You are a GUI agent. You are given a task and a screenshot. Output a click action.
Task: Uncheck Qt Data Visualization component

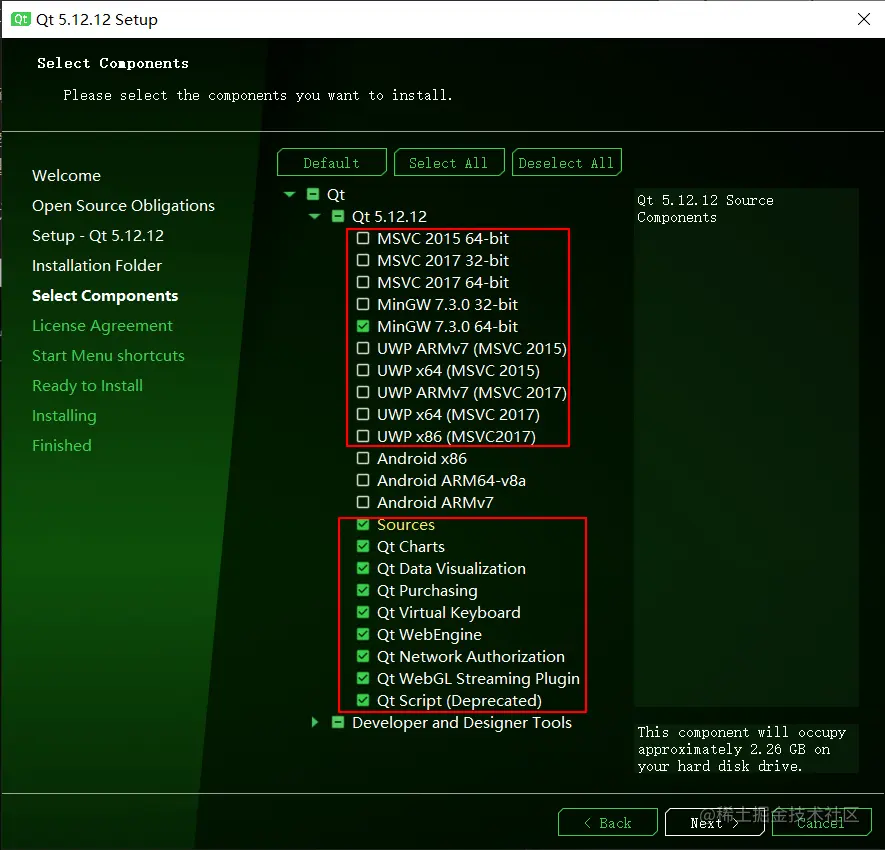tap(363, 568)
